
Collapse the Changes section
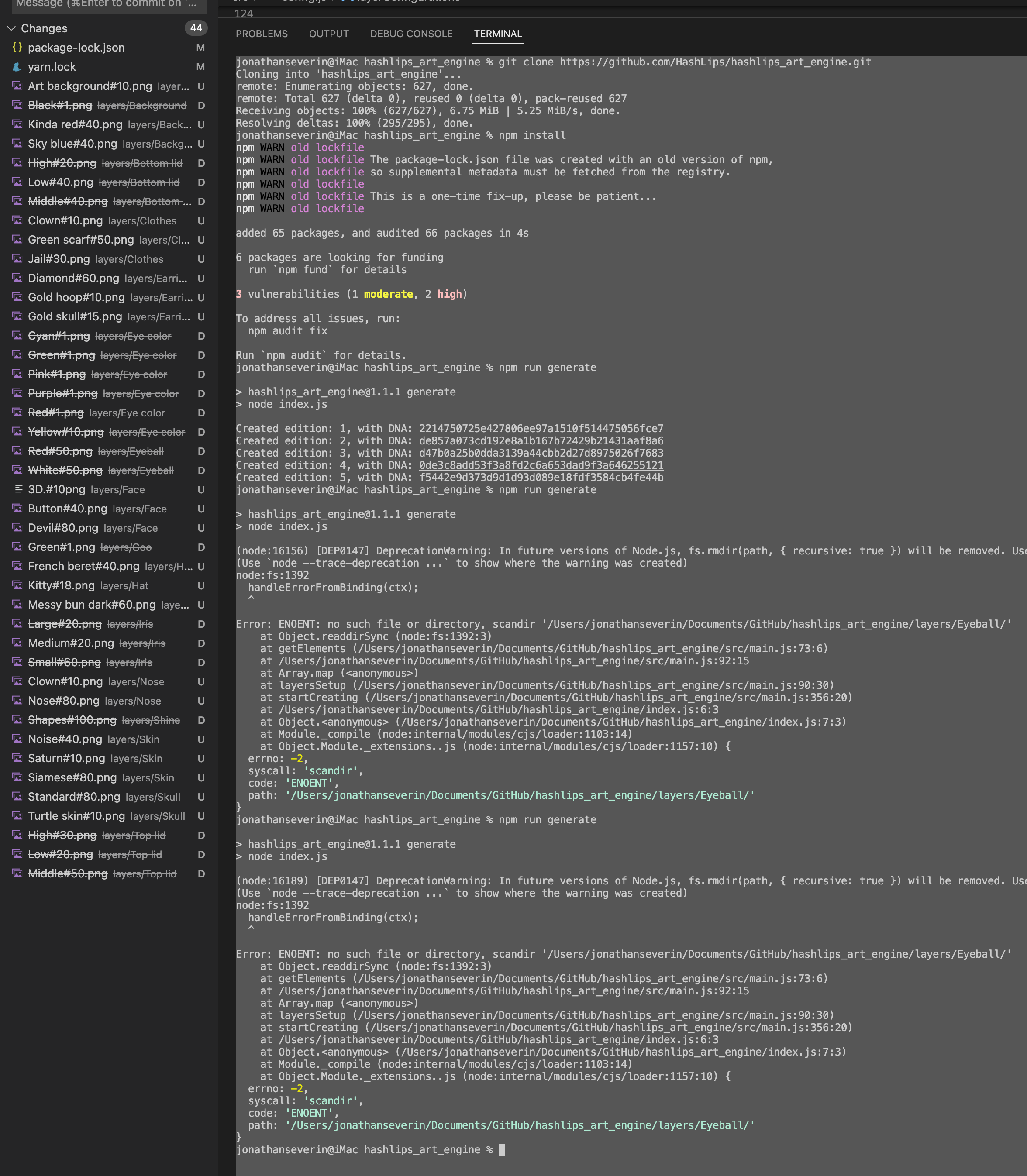click(11, 28)
